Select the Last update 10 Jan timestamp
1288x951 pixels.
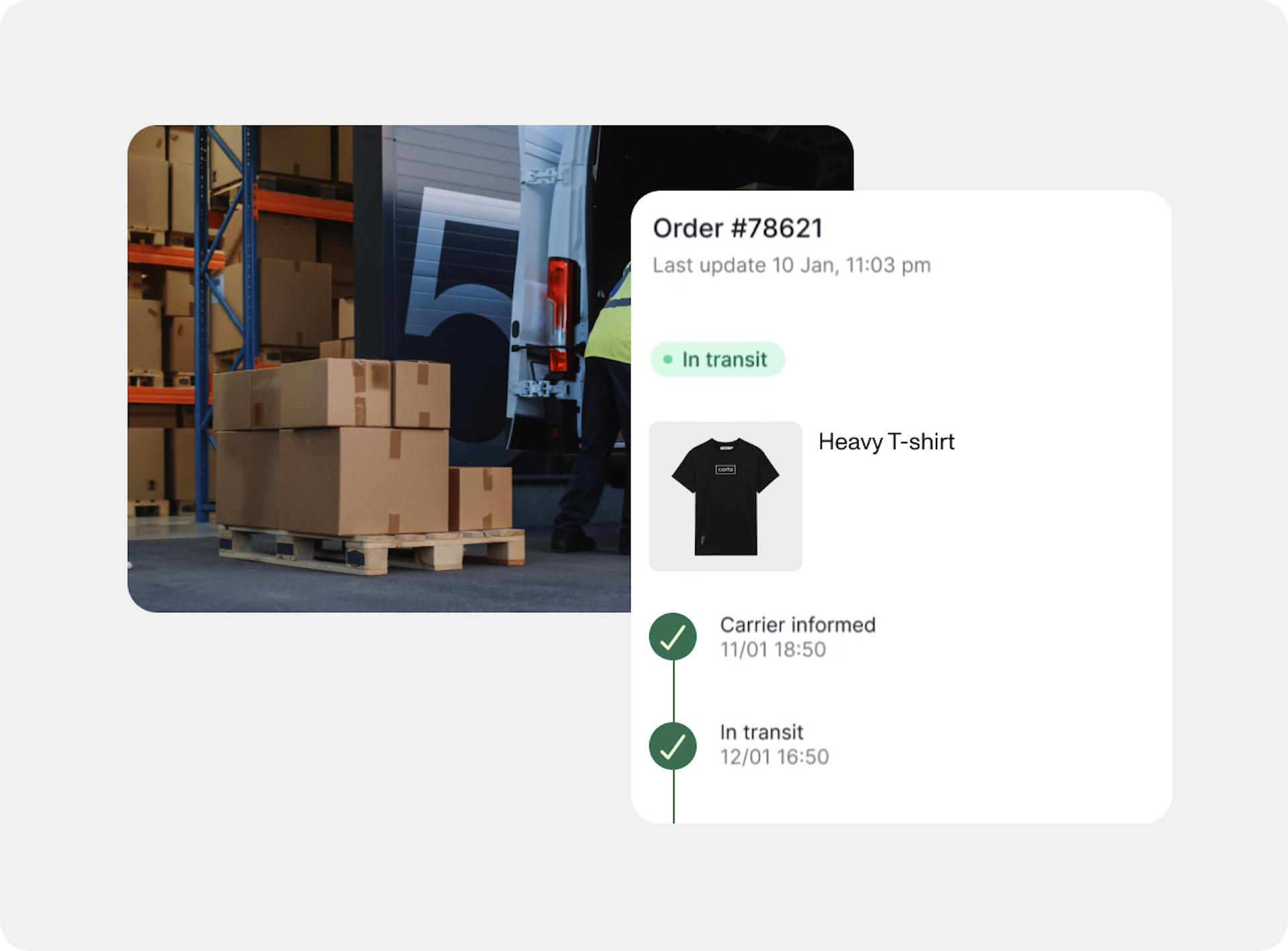[x=792, y=265]
